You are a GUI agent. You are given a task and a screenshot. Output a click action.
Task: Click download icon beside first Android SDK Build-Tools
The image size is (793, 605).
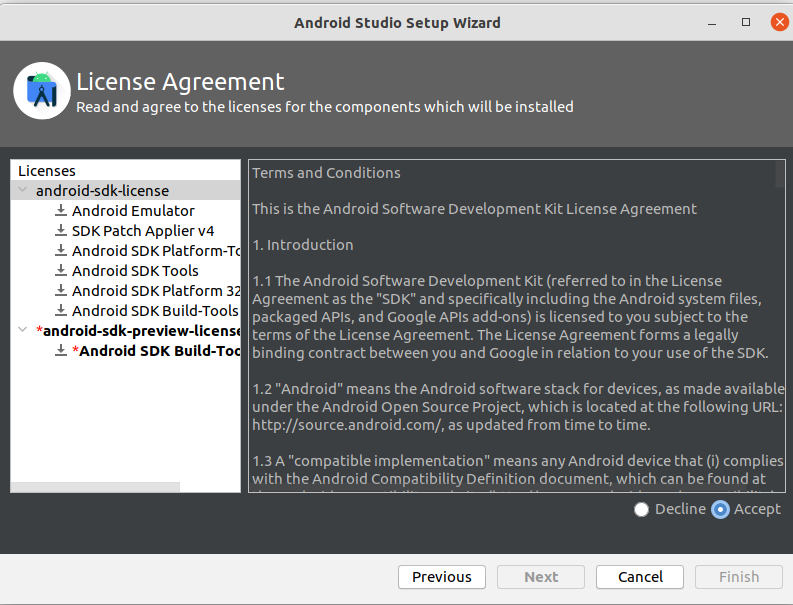pos(61,311)
